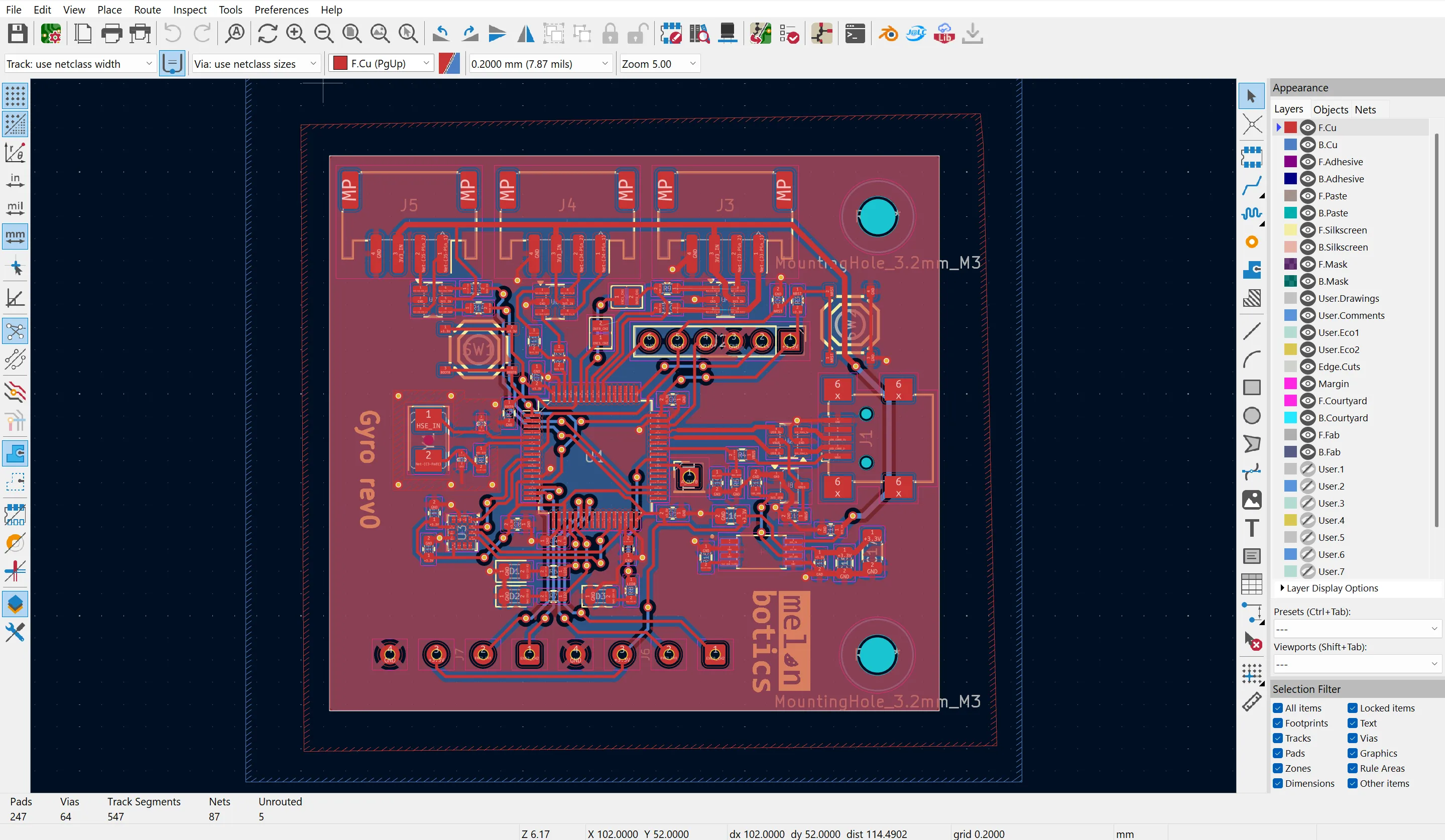Select the Add image tool
This screenshot has height=840, width=1445.
tap(1252, 500)
